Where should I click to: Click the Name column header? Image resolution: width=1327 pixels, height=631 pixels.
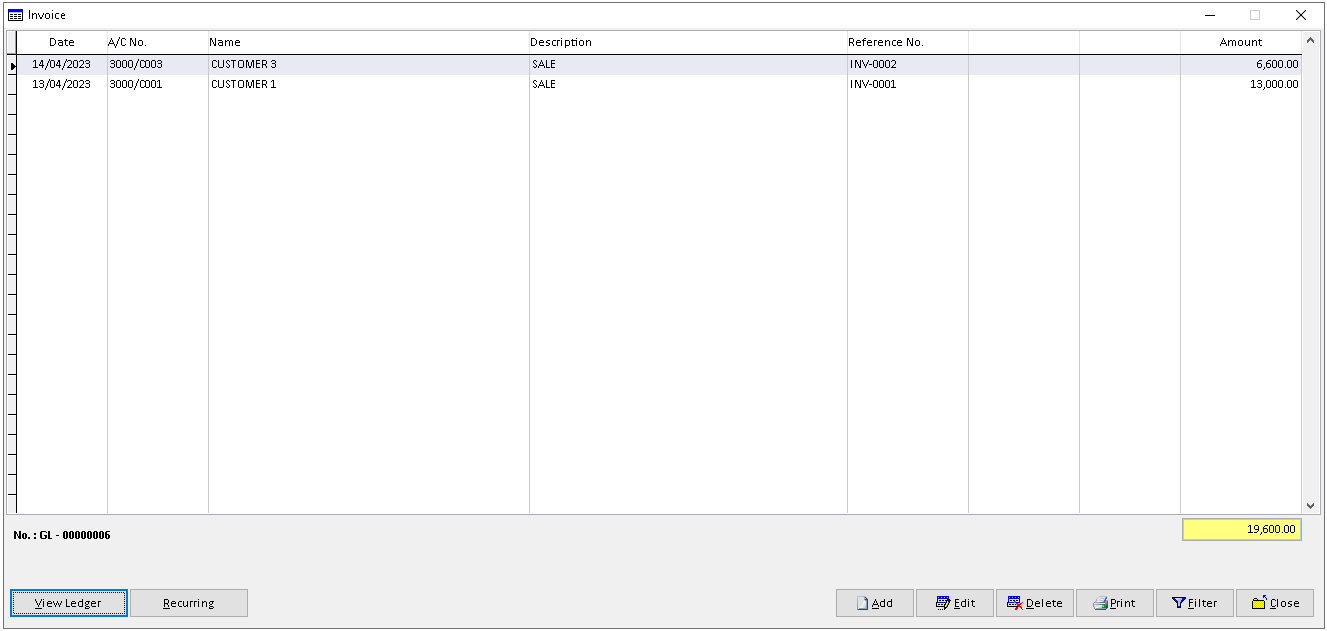tap(369, 42)
